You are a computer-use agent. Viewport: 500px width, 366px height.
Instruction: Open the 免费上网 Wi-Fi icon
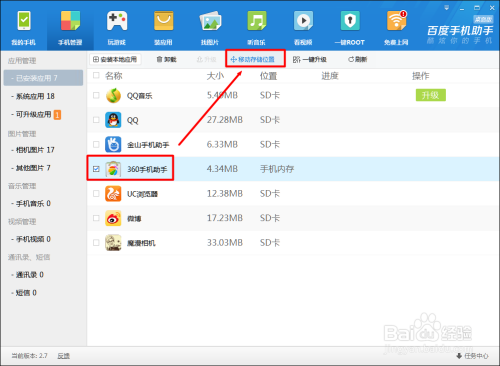[396, 21]
